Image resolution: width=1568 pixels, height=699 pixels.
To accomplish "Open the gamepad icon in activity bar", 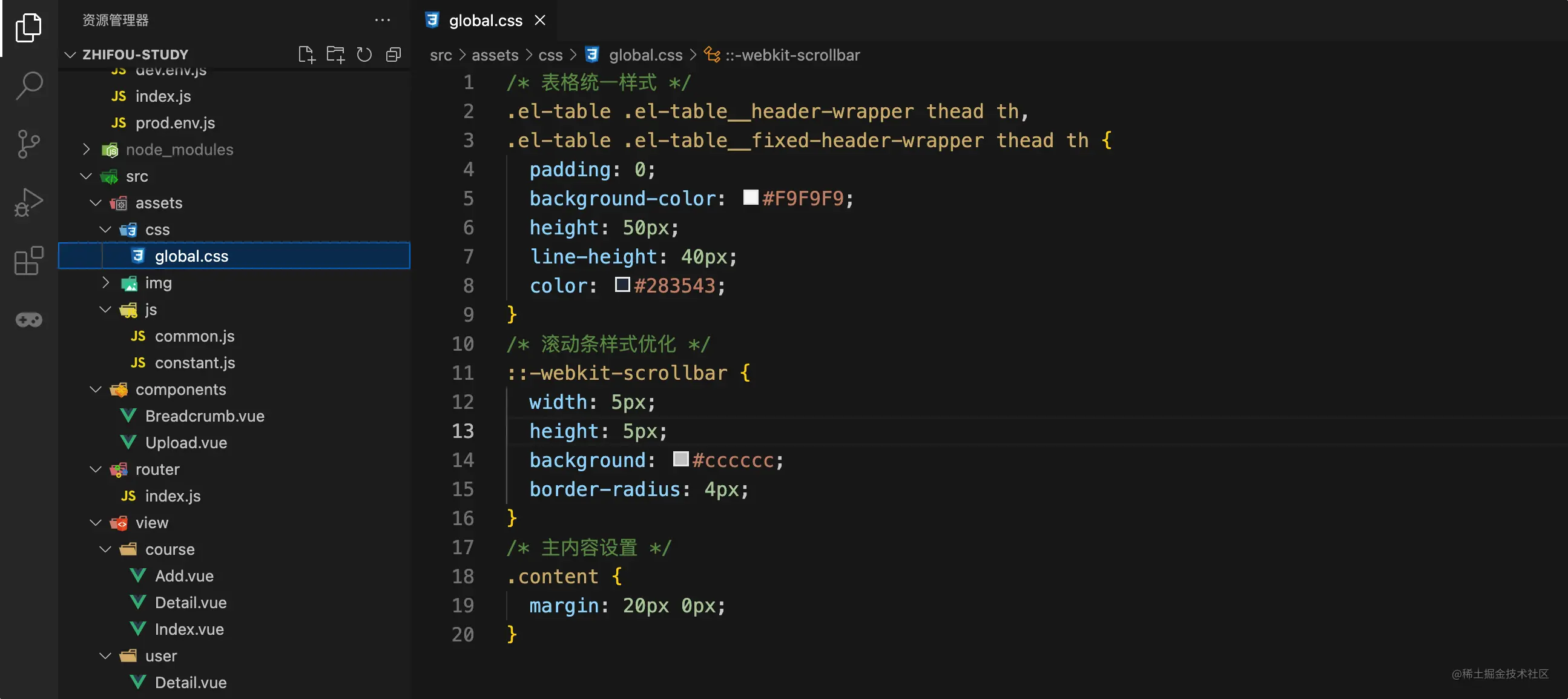I will [x=28, y=319].
